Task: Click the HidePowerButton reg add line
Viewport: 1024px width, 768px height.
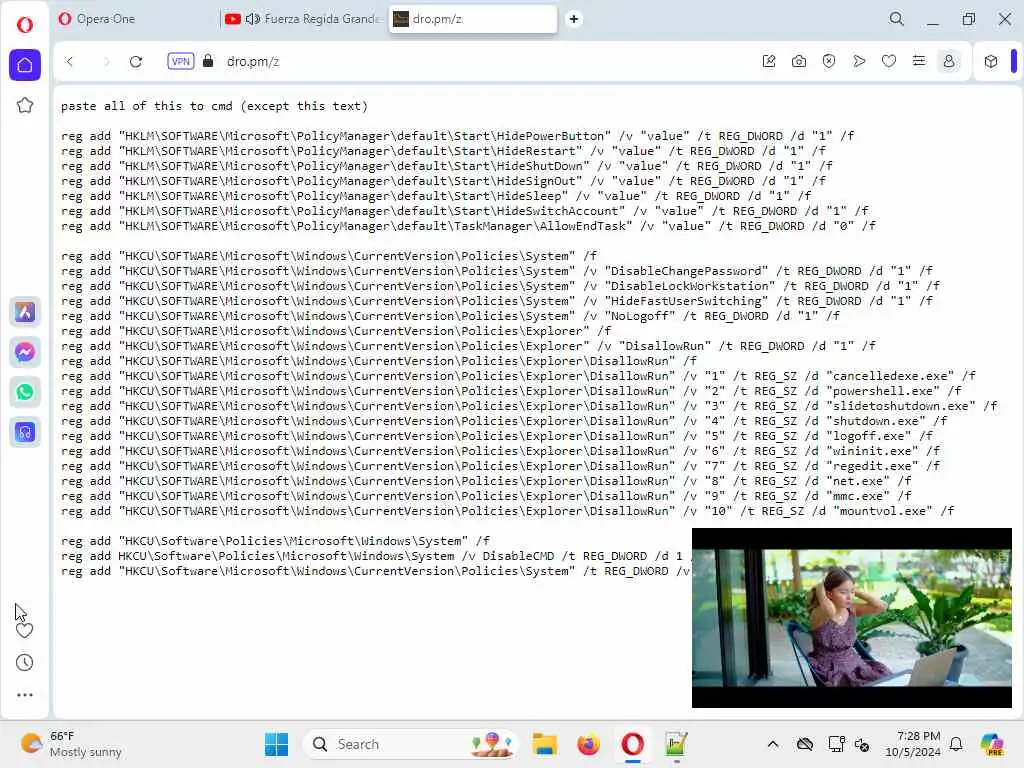Action: [x=457, y=136]
